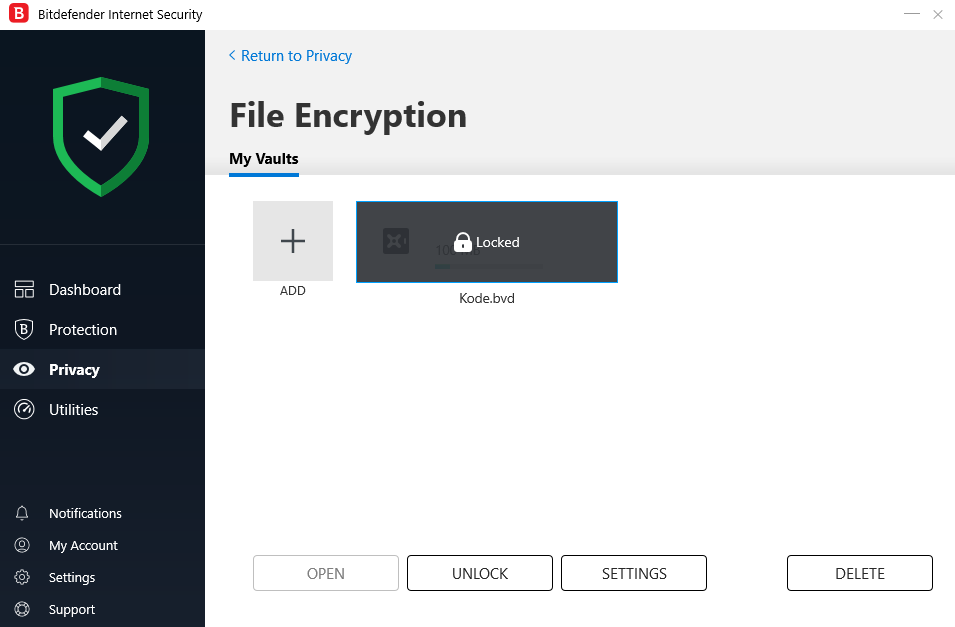Click the Utilities gauge icon
Screen dimensions: 955x627
(24, 409)
